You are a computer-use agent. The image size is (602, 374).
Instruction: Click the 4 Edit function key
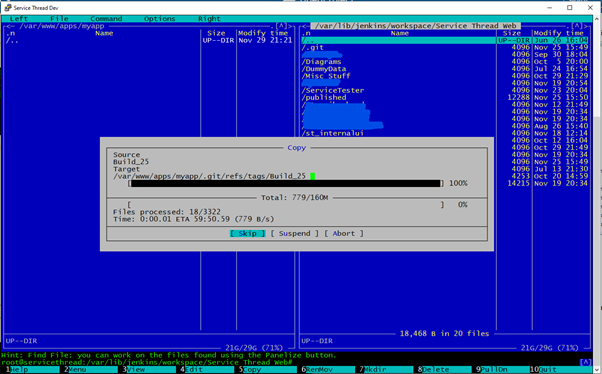206,369
